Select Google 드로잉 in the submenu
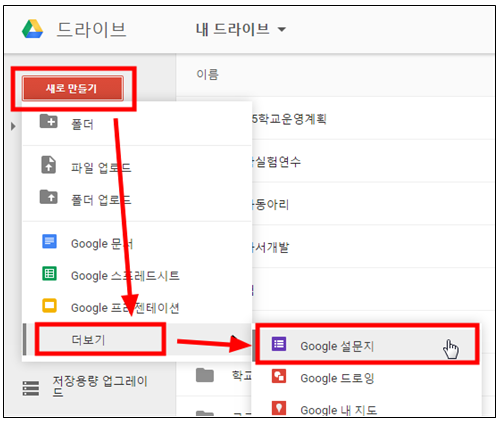This screenshot has height=427, width=504. pos(367,378)
